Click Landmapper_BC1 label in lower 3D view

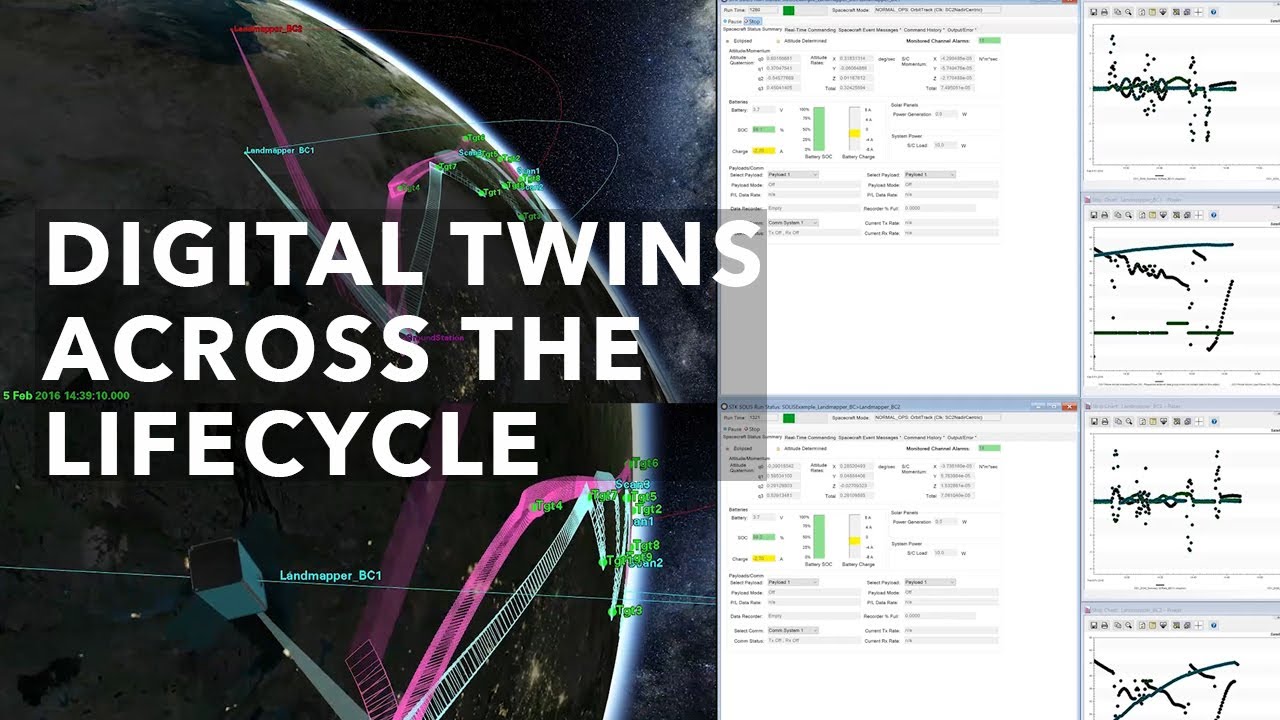pos(330,576)
